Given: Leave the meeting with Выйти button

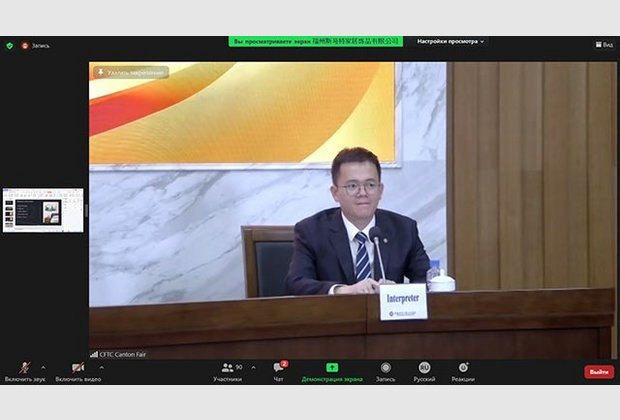Looking at the screenshot, I should click(x=598, y=372).
